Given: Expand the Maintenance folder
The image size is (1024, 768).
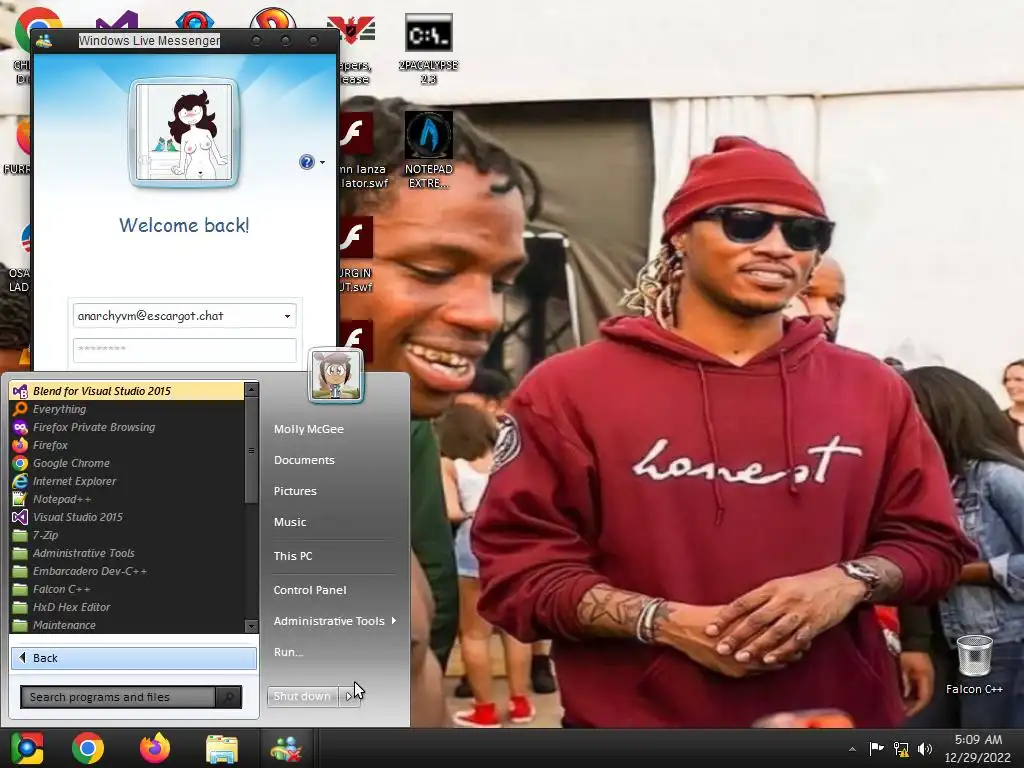Looking at the screenshot, I should [x=127, y=625].
